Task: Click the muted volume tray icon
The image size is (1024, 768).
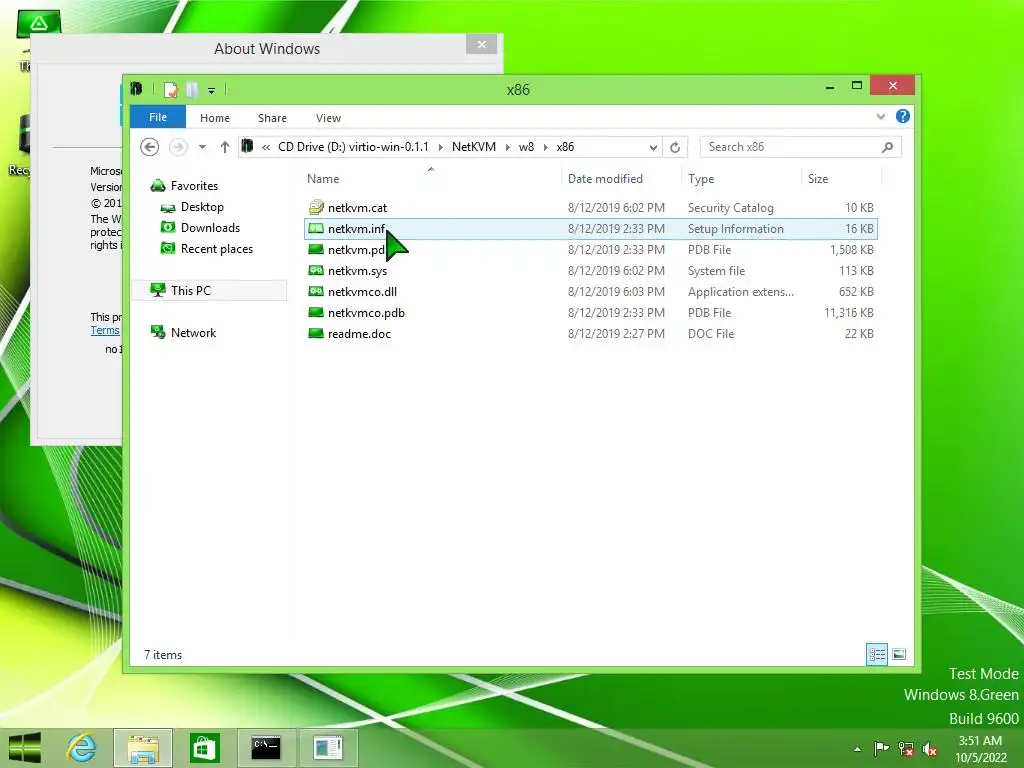Action: tap(929, 749)
